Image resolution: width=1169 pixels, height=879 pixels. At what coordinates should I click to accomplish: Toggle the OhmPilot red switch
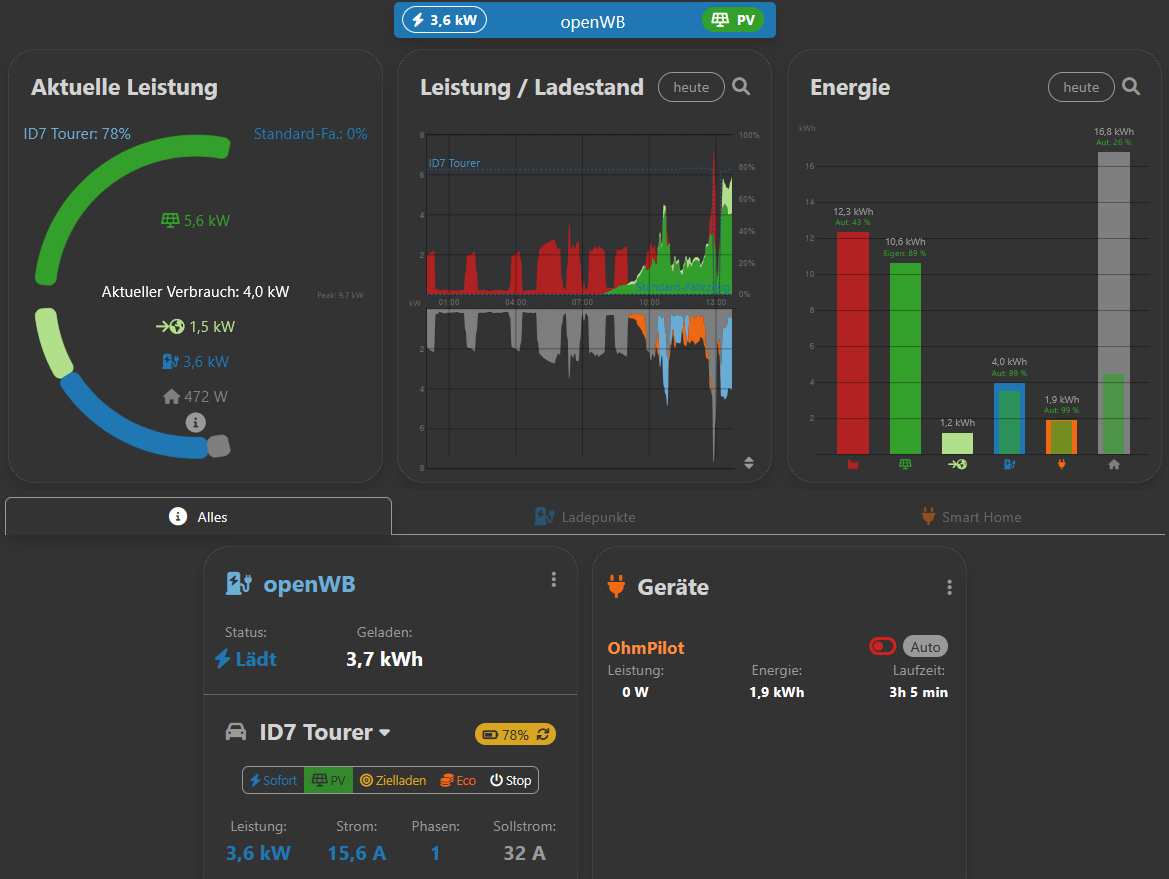point(882,646)
